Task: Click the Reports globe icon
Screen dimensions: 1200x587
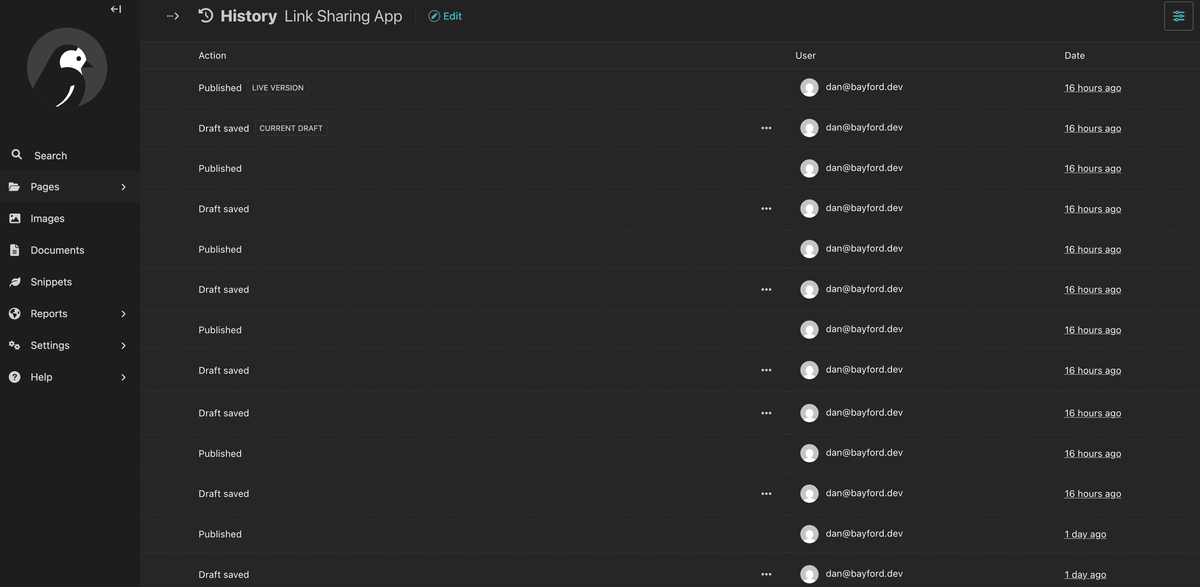Action: (14, 313)
